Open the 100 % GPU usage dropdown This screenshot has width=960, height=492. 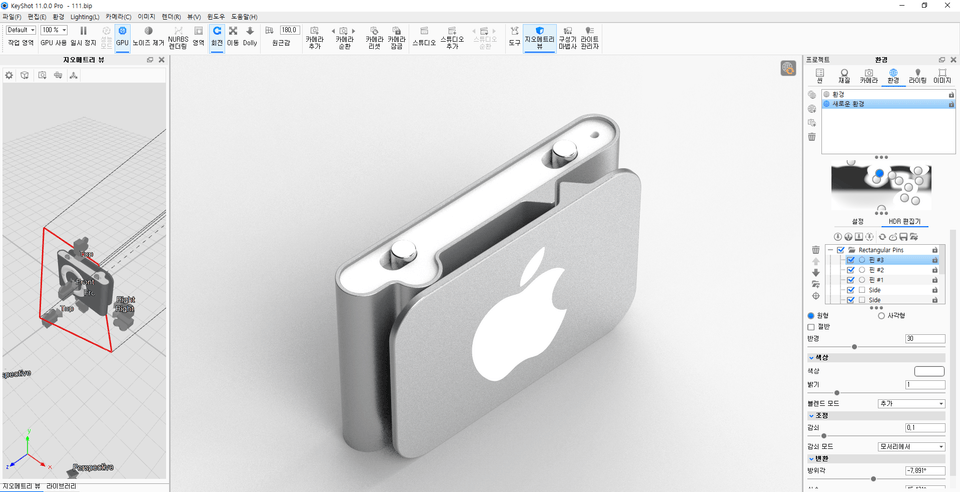coord(54,30)
